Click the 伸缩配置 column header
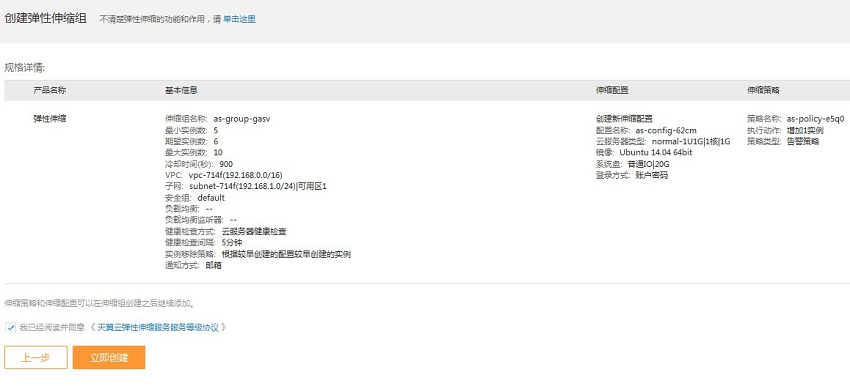Screen dimensions: 850x386 (x=612, y=91)
